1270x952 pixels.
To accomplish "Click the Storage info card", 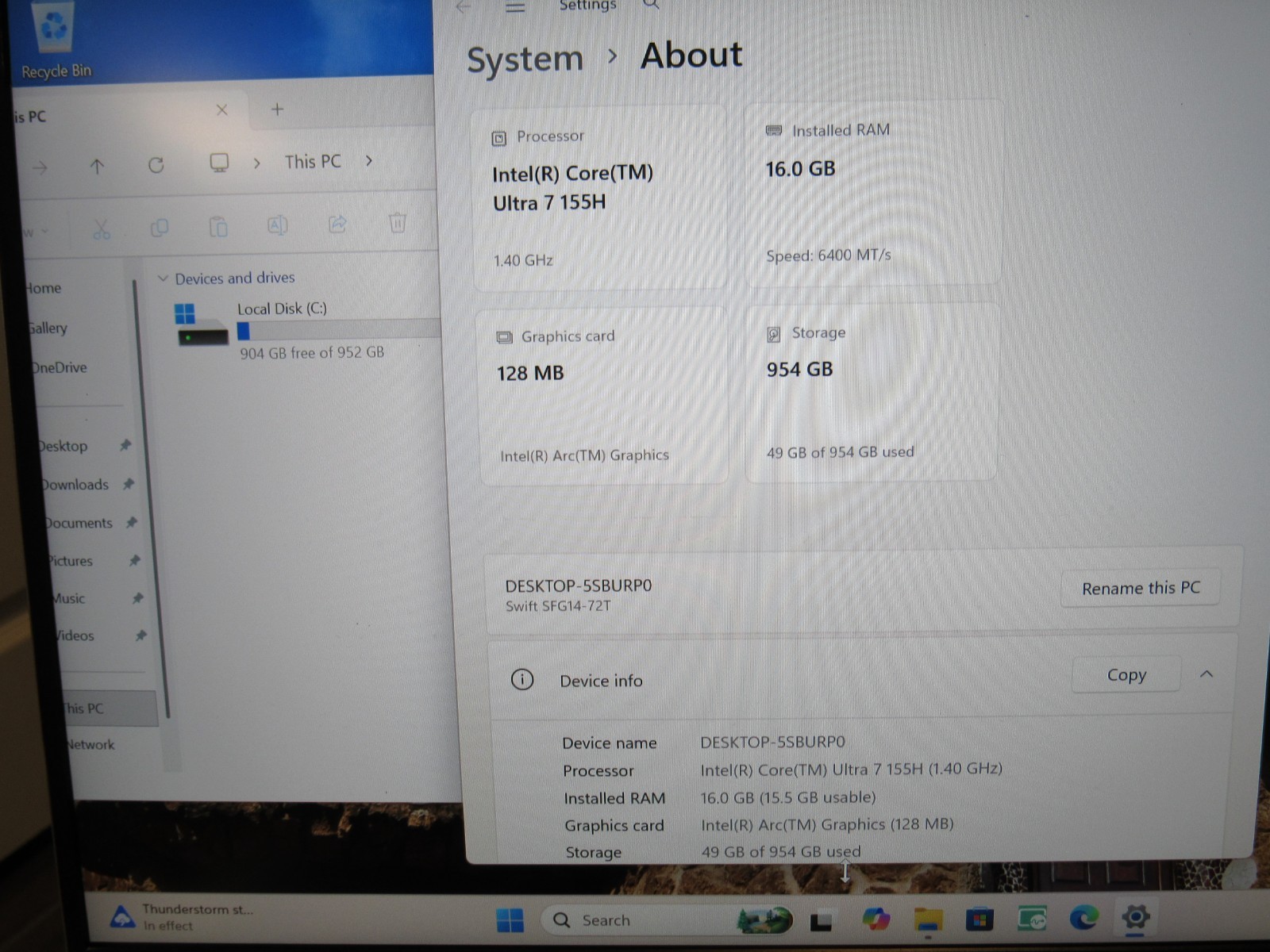I will coord(871,392).
